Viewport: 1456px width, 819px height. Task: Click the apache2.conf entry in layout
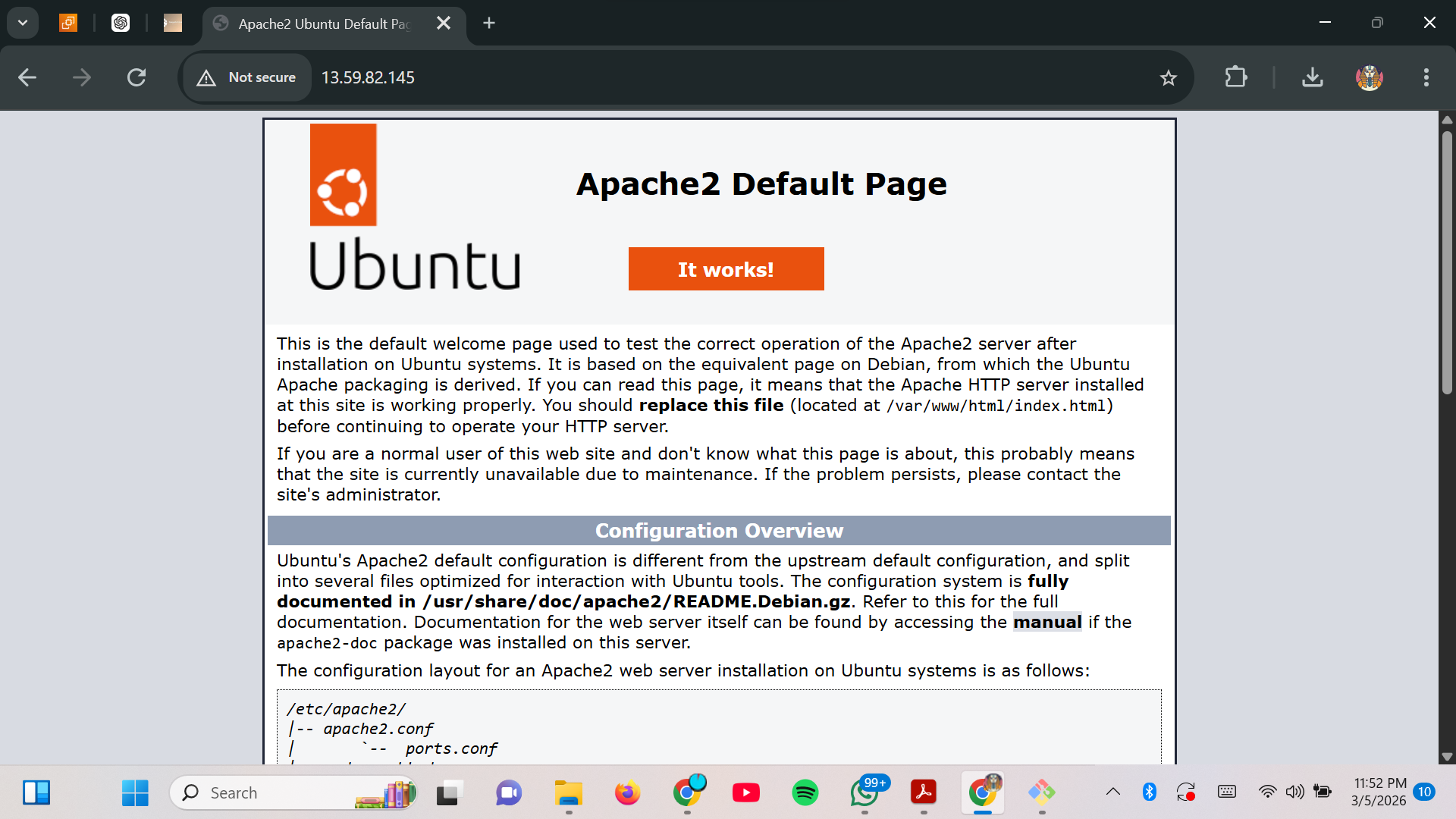pos(378,730)
